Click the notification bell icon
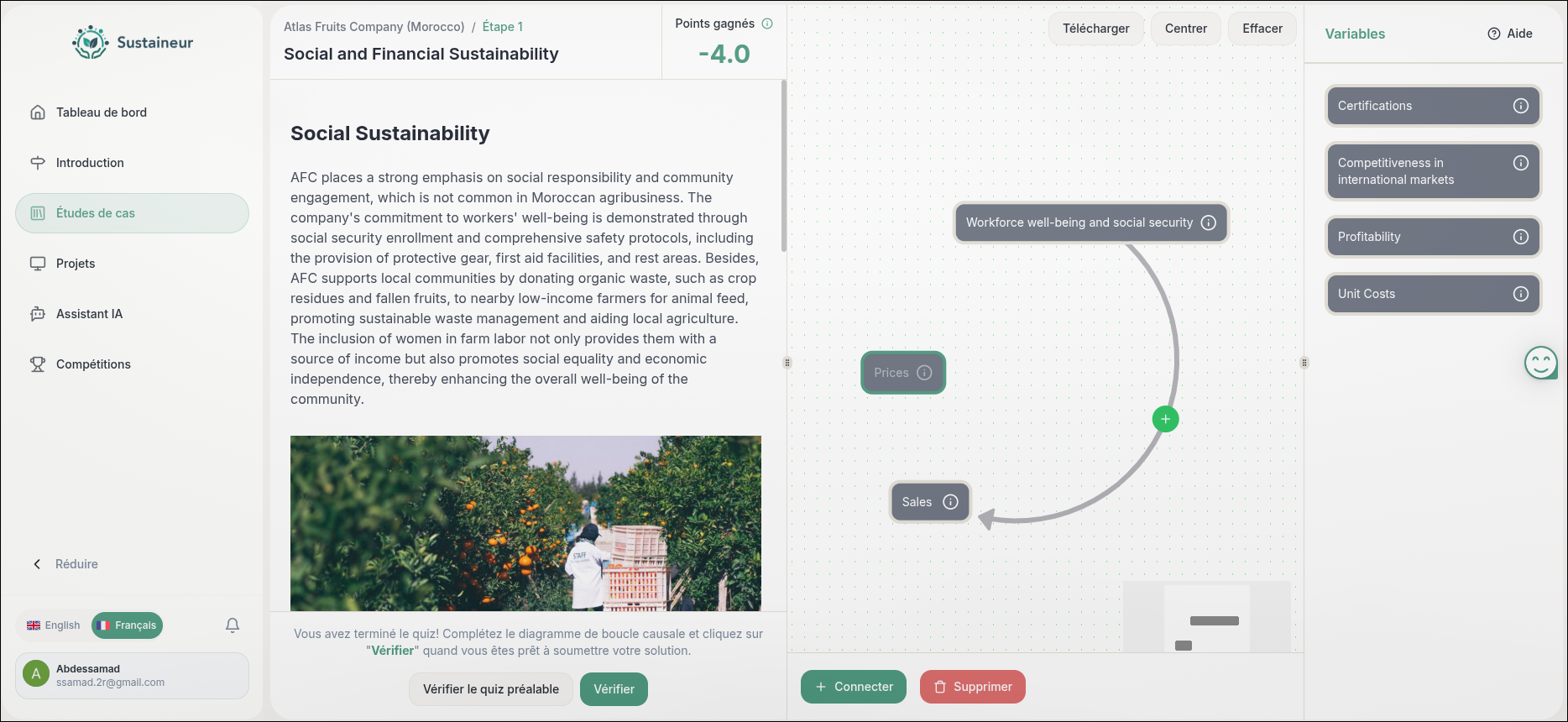The height and width of the screenshot is (722, 1568). coord(233,625)
